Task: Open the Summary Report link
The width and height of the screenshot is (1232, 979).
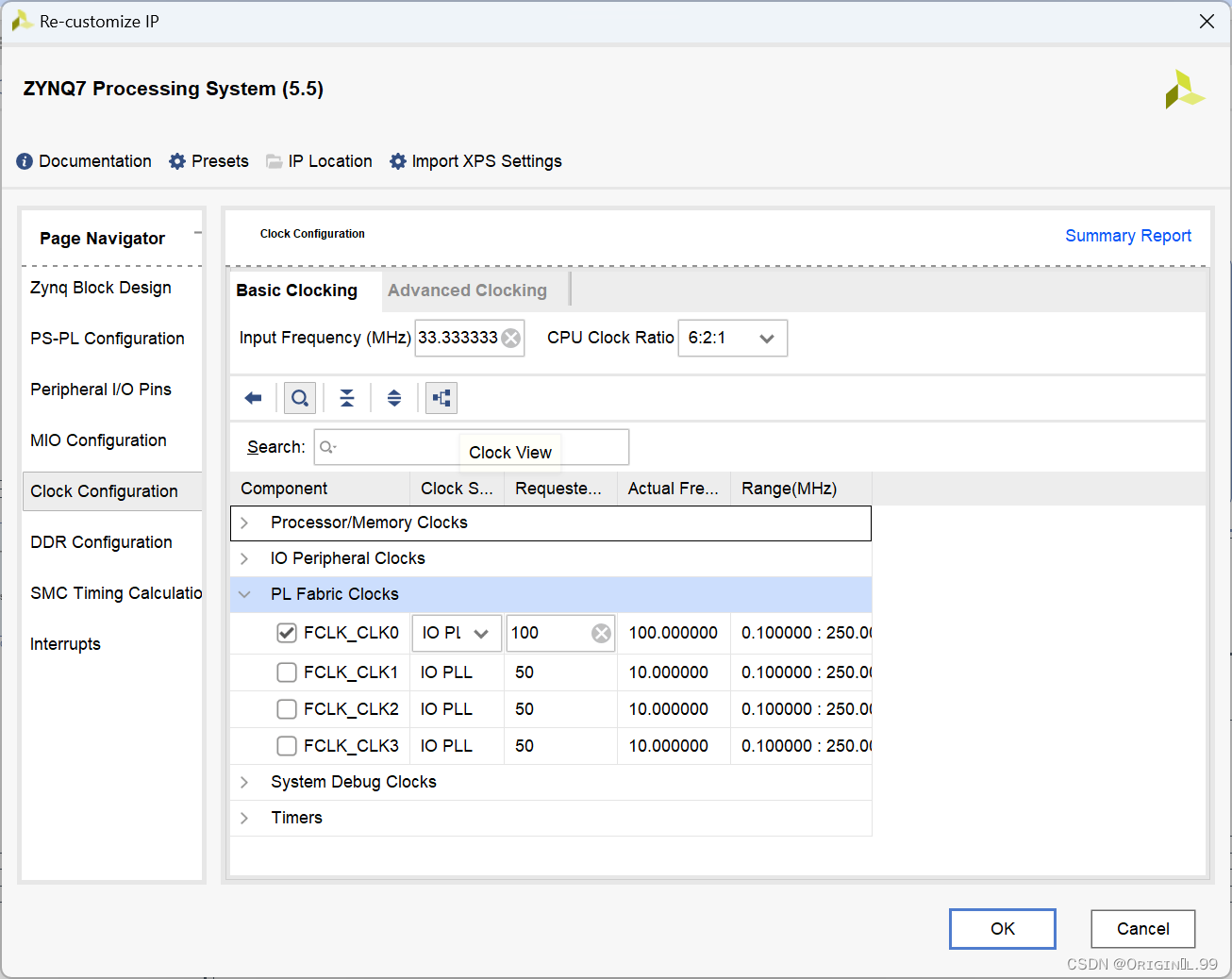Action: pyautogui.click(x=1128, y=236)
